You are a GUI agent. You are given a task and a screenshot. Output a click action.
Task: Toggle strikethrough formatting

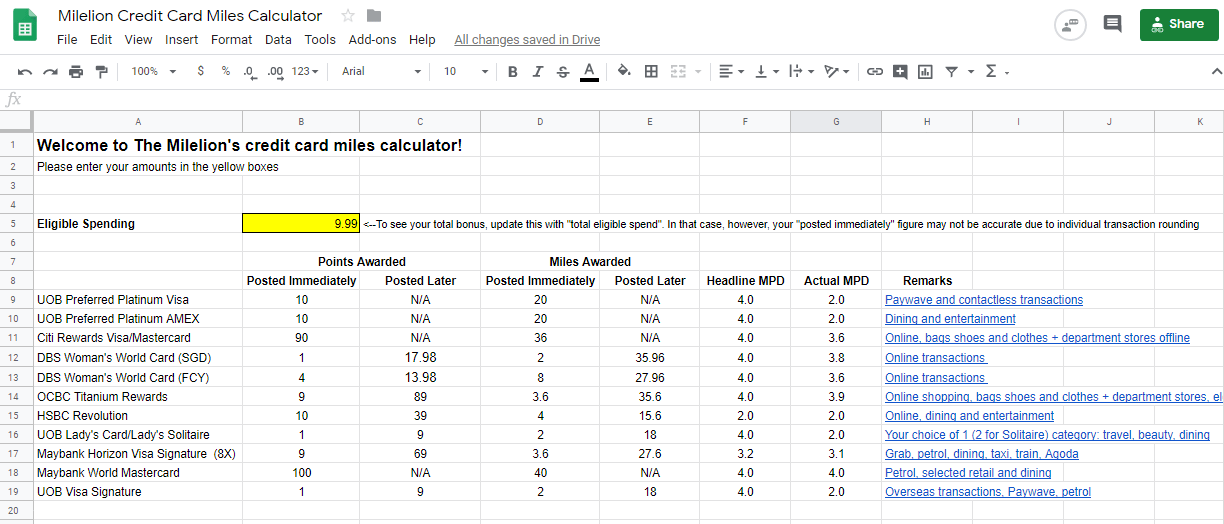[563, 72]
